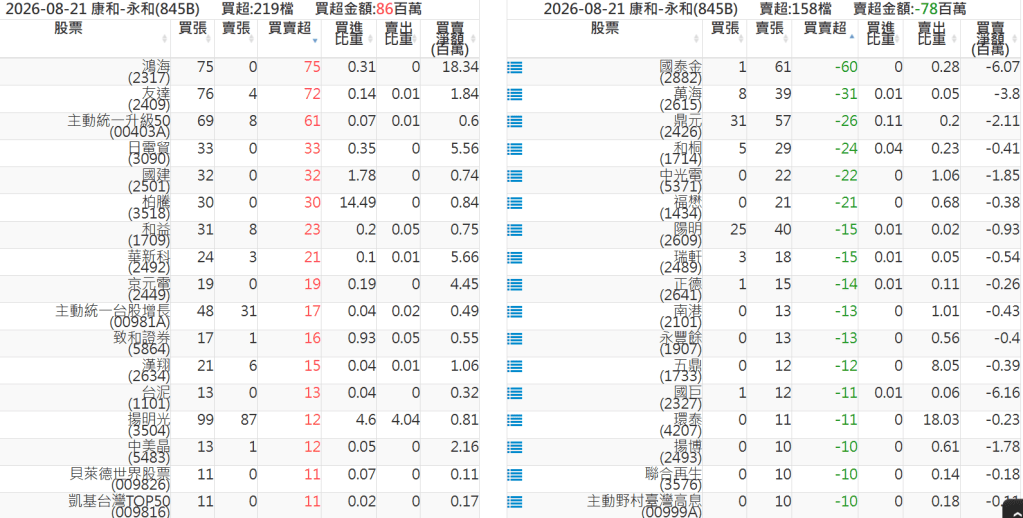Open the list icon for 南港 (2101)
The width and height of the screenshot is (1023, 518).
pyautogui.click(x=515, y=312)
